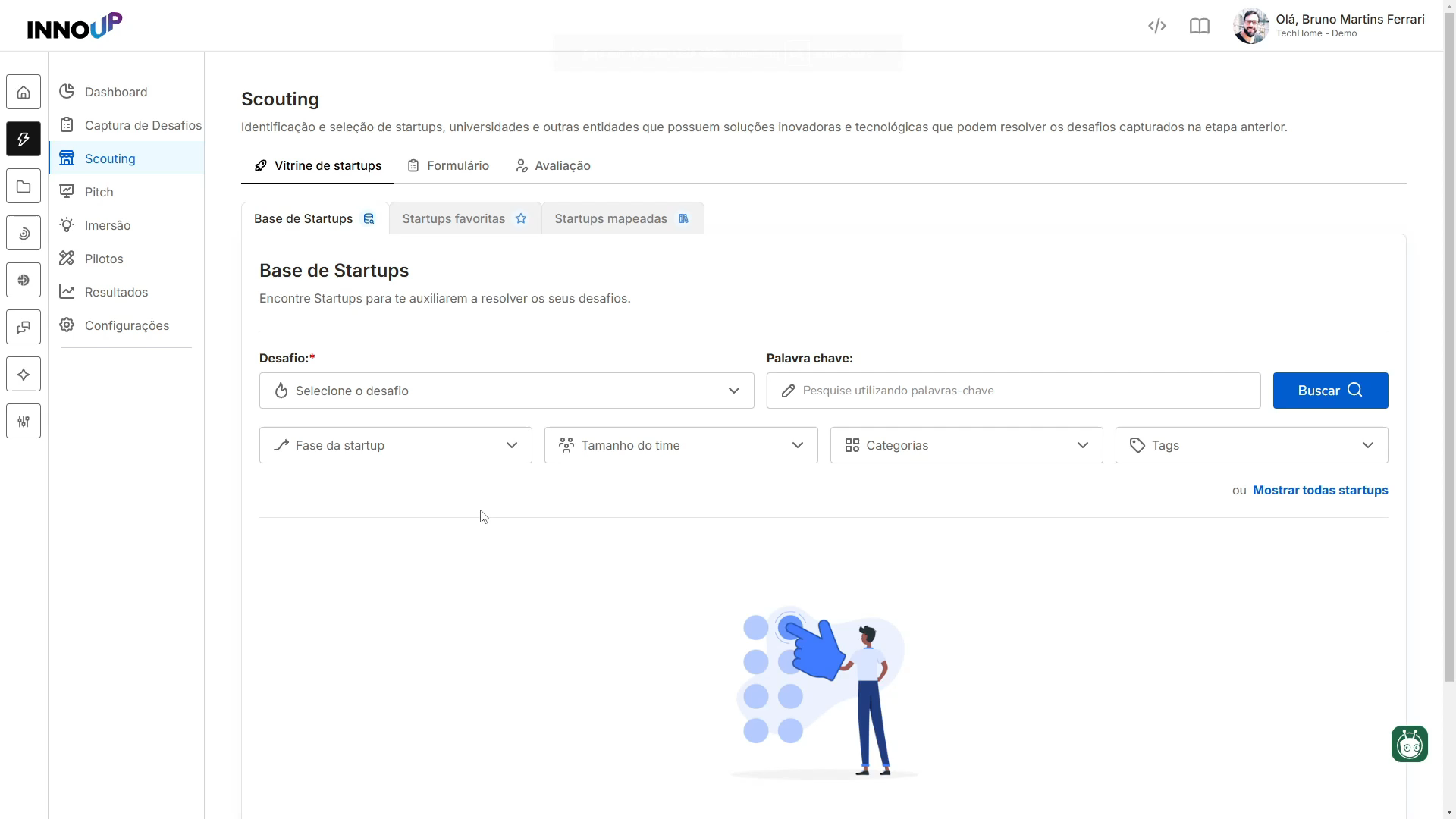Open the globe-like icon in left rail
The image size is (1456, 819).
pyautogui.click(x=24, y=281)
